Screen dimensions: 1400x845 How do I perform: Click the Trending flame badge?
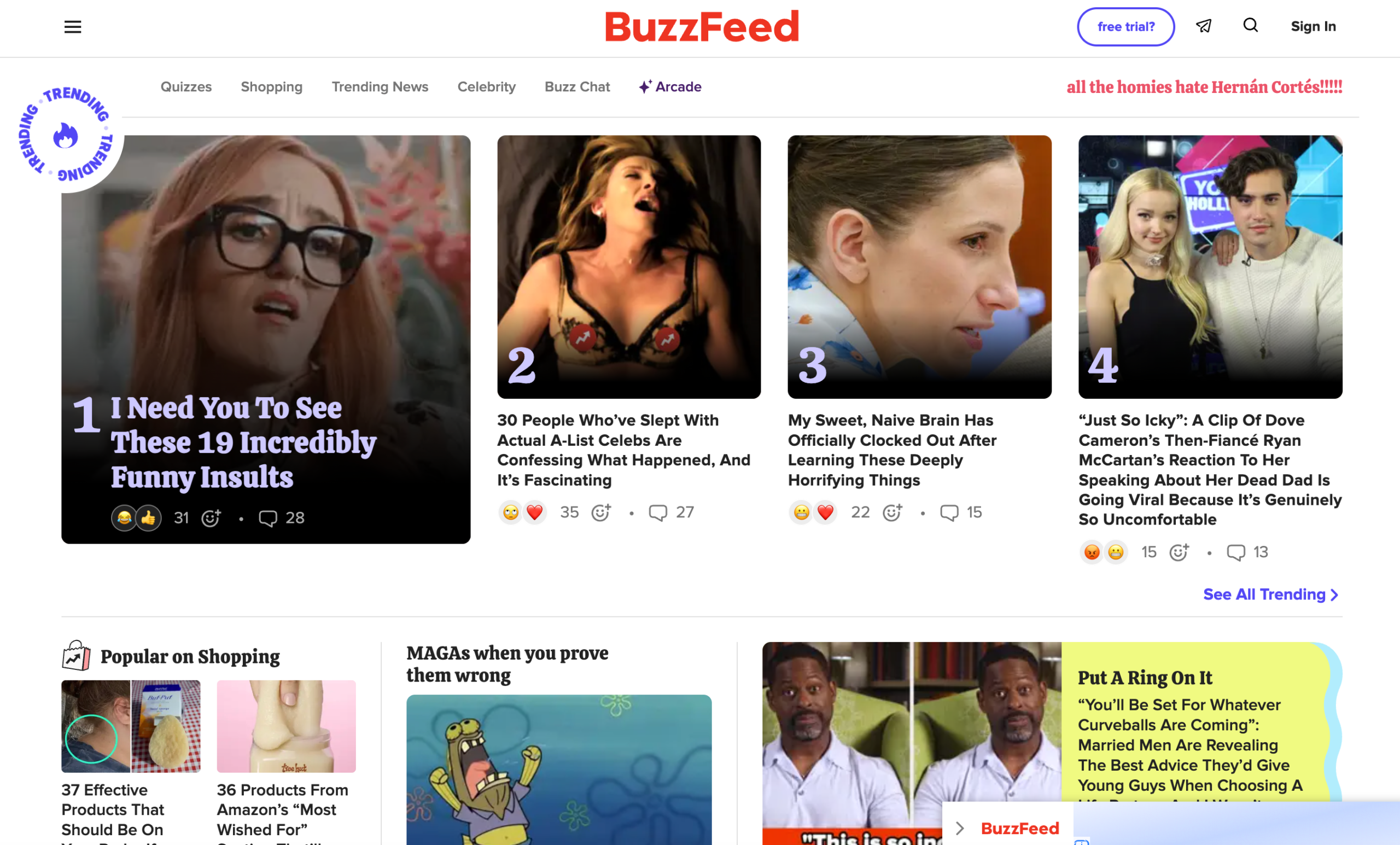tap(66, 135)
